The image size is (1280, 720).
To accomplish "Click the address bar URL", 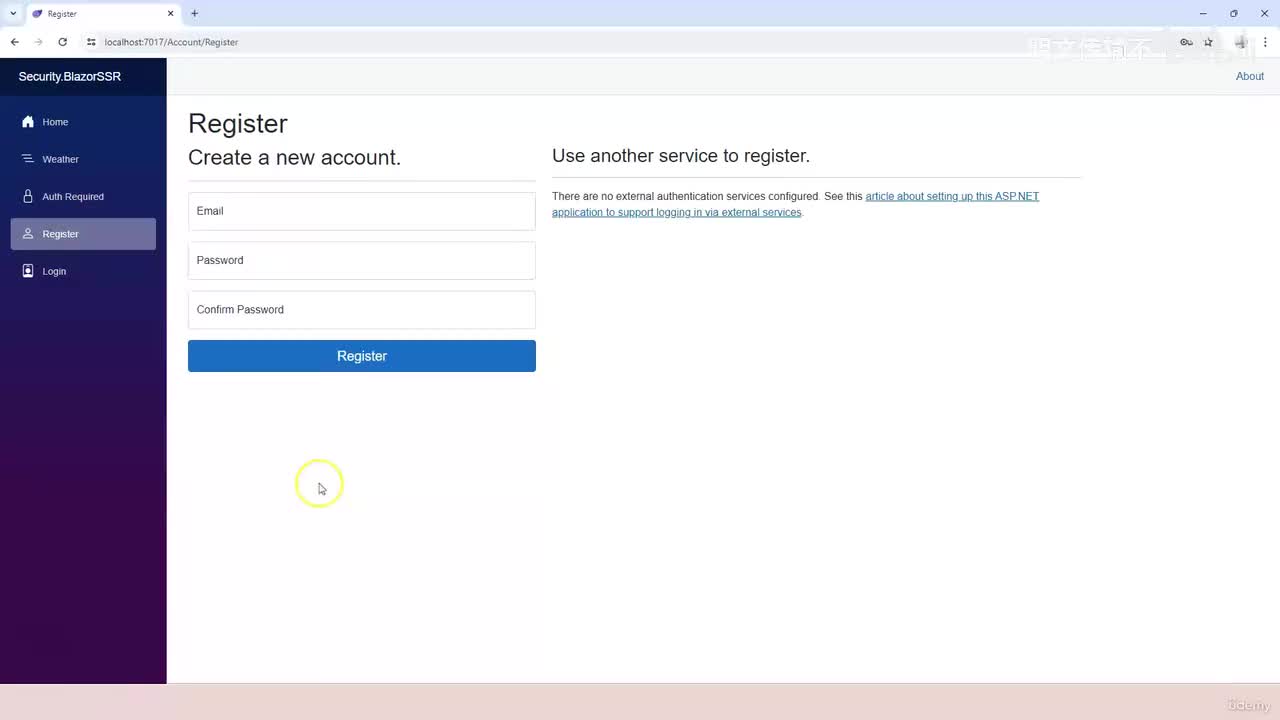I will 171,42.
